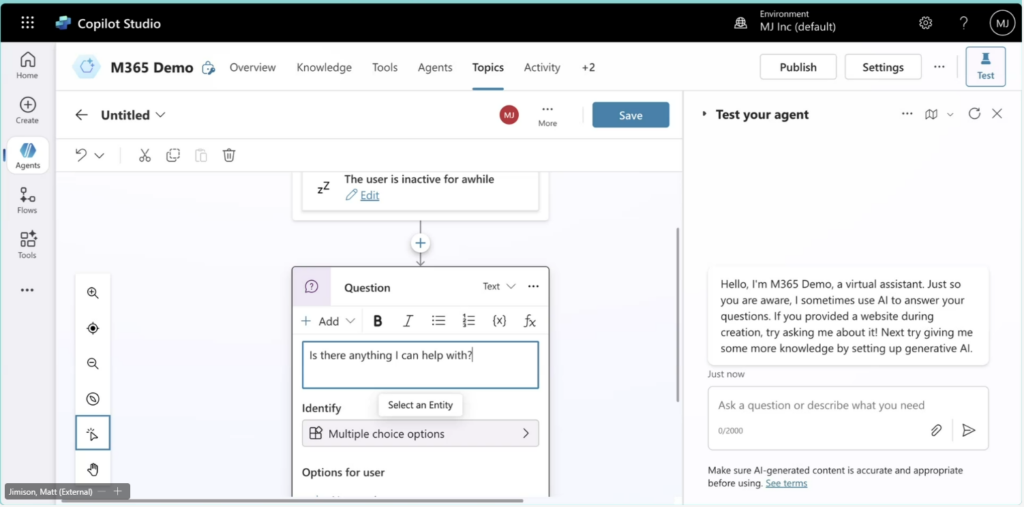Image resolution: width=1024 pixels, height=507 pixels.
Task: Open Create in left sidebar
Action: [27, 110]
